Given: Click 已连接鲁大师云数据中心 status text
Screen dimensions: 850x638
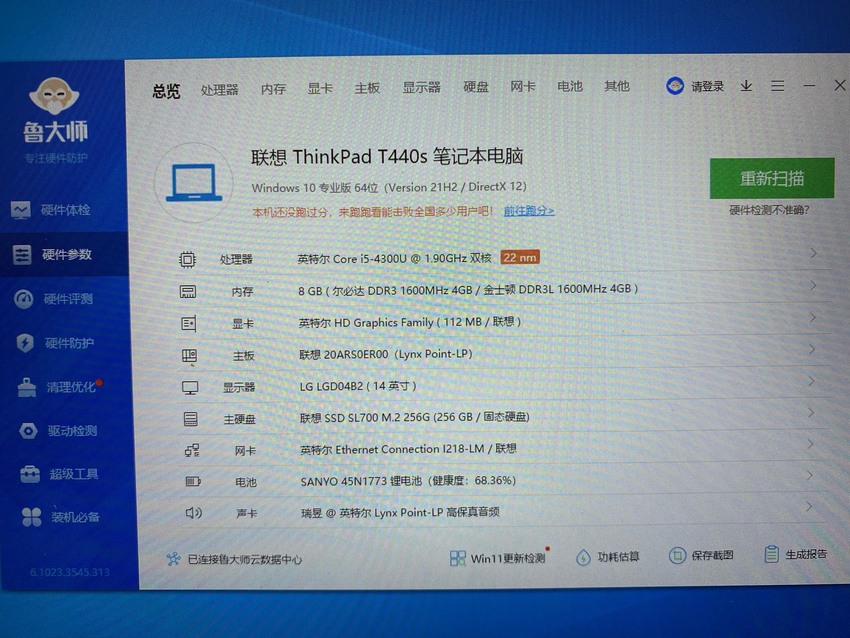Looking at the screenshot, I should (x=244, y=559).
